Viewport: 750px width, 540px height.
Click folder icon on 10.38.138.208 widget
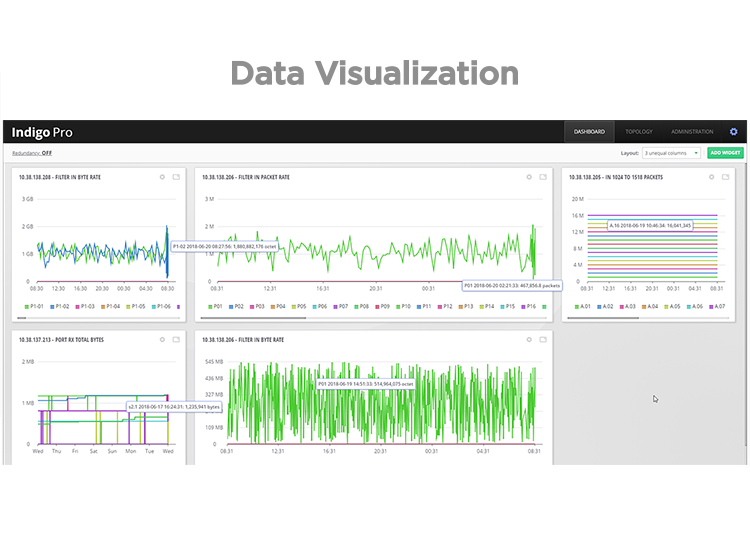pyautogui.click(x=176, y=177)
